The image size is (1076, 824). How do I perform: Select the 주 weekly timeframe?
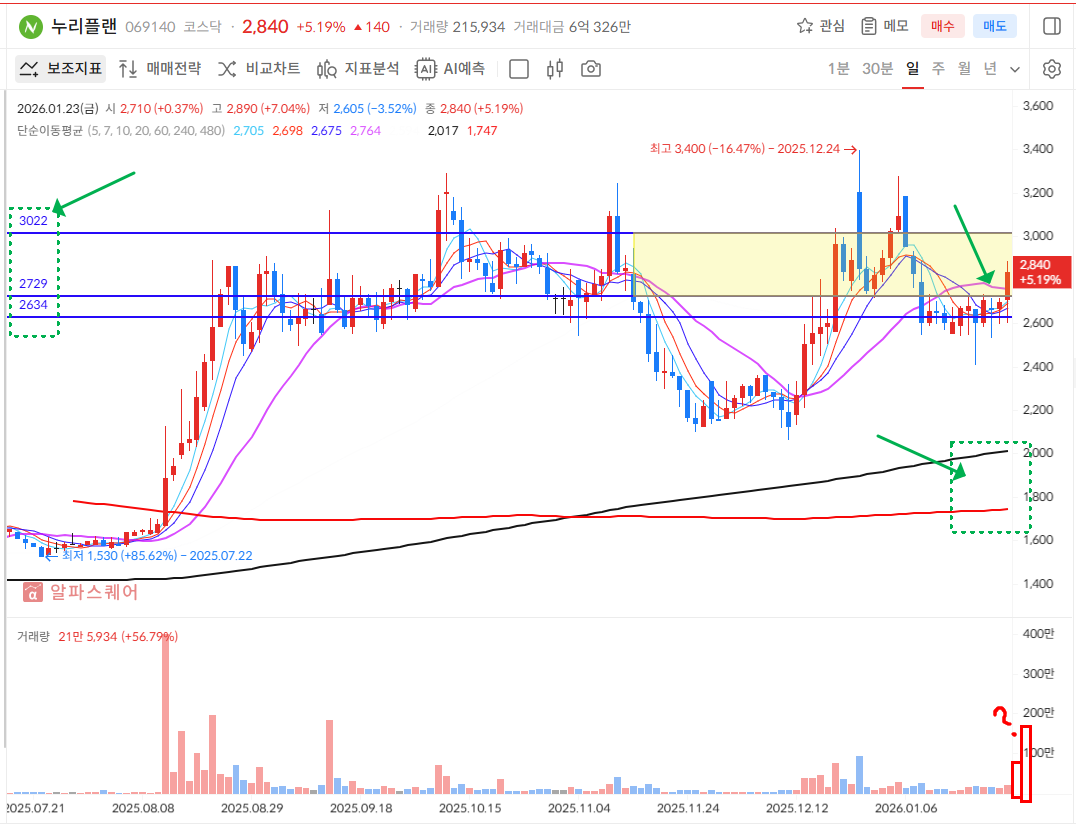click(938, 69)
